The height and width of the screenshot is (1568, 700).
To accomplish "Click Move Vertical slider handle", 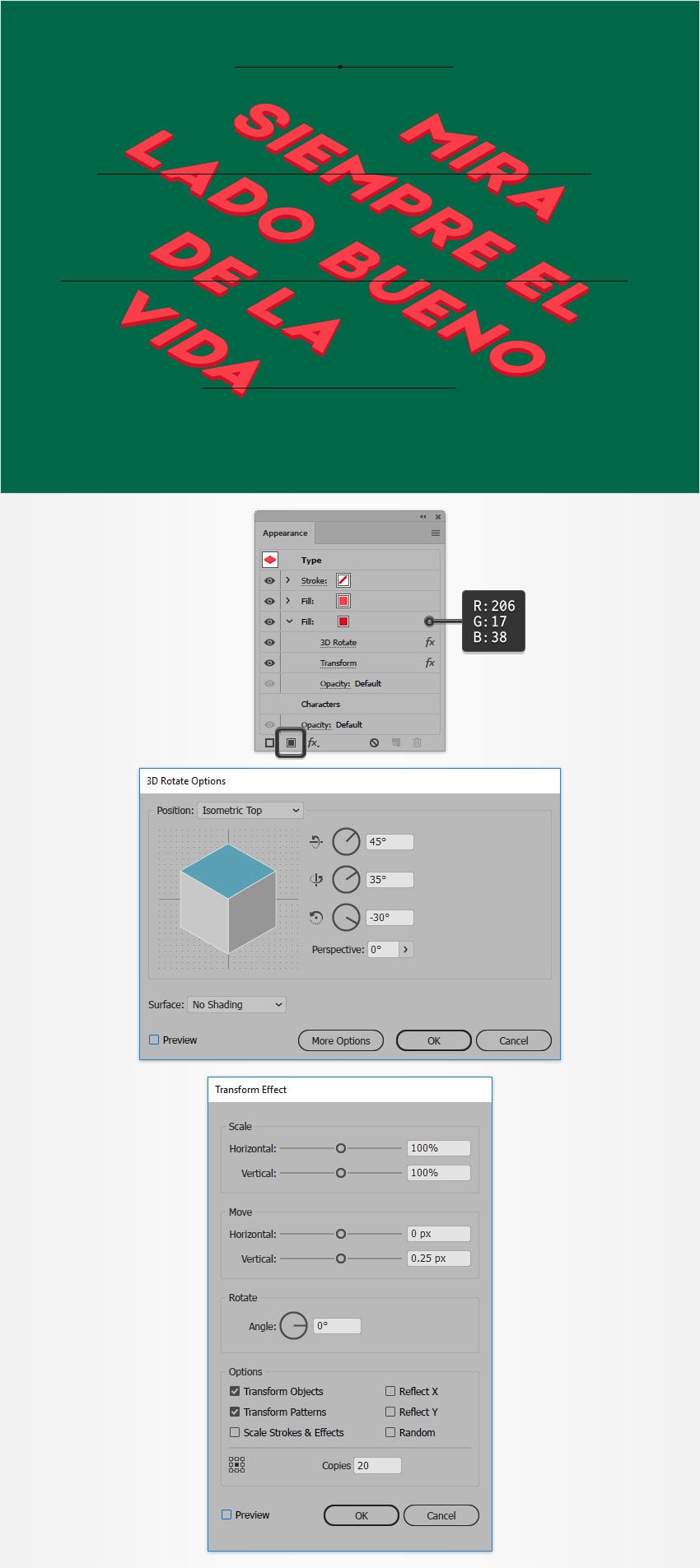I will tap(341, 1259).
